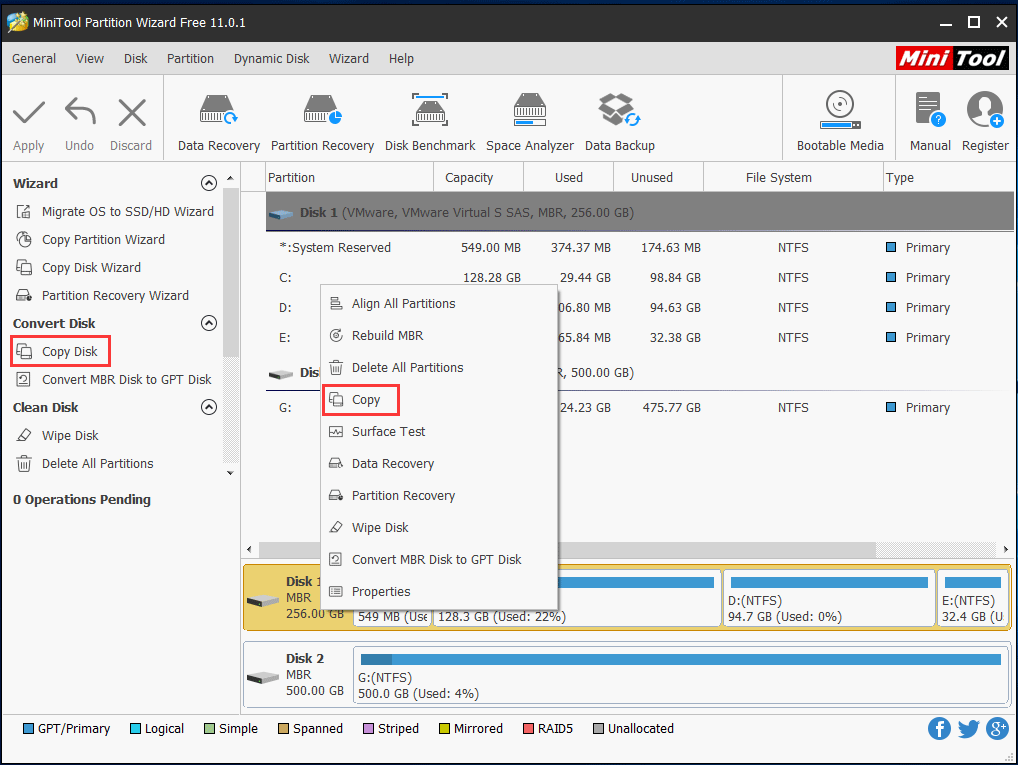Select Copy Disk in Convert Disk section
Viewport: 1018px width, 765px height.
tap(60, 351)
